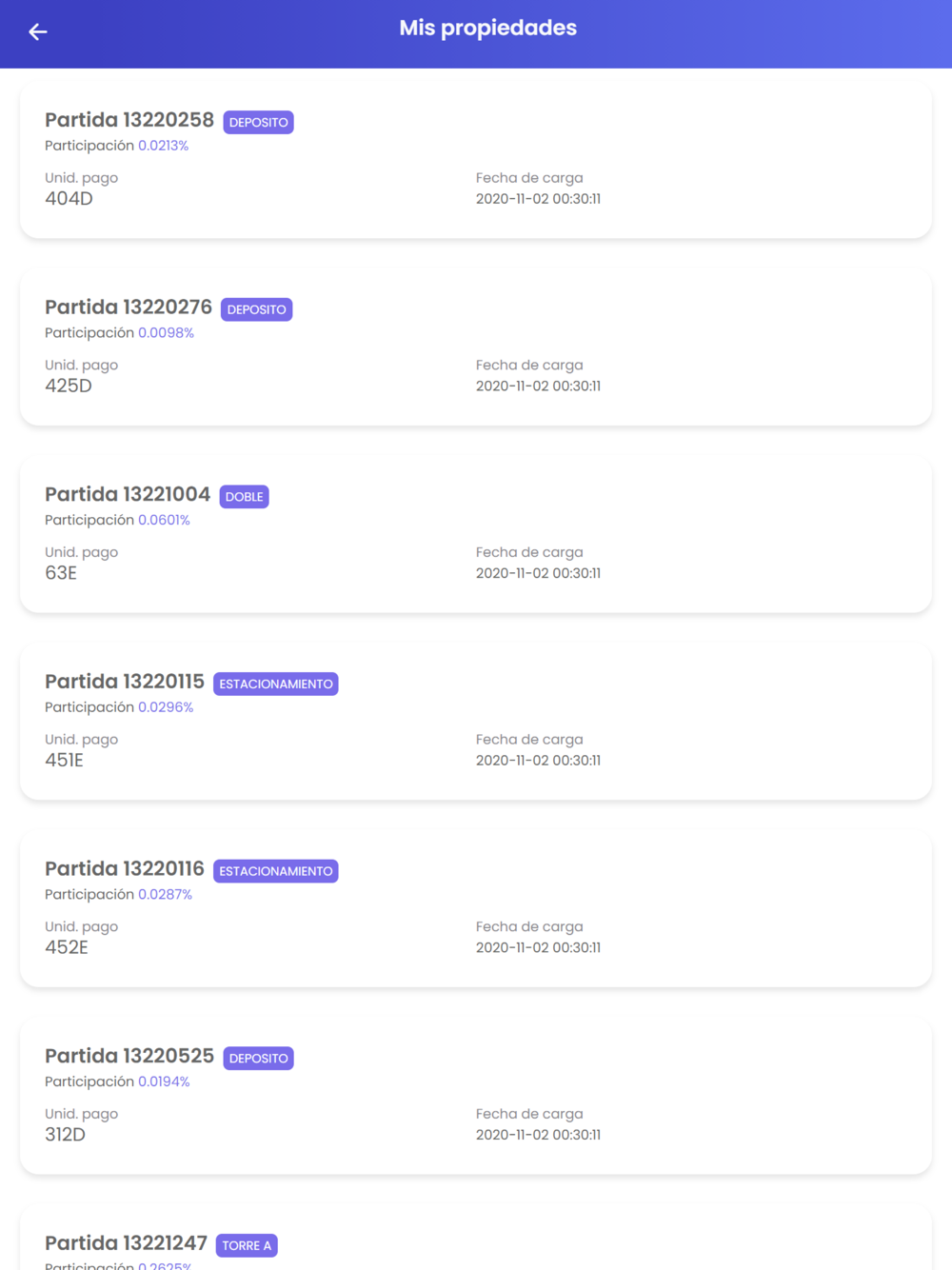This screenshot has height=1270, width=952.
Task: Tap the 0.0601% participation value
Action: click(x=164, y=520)
